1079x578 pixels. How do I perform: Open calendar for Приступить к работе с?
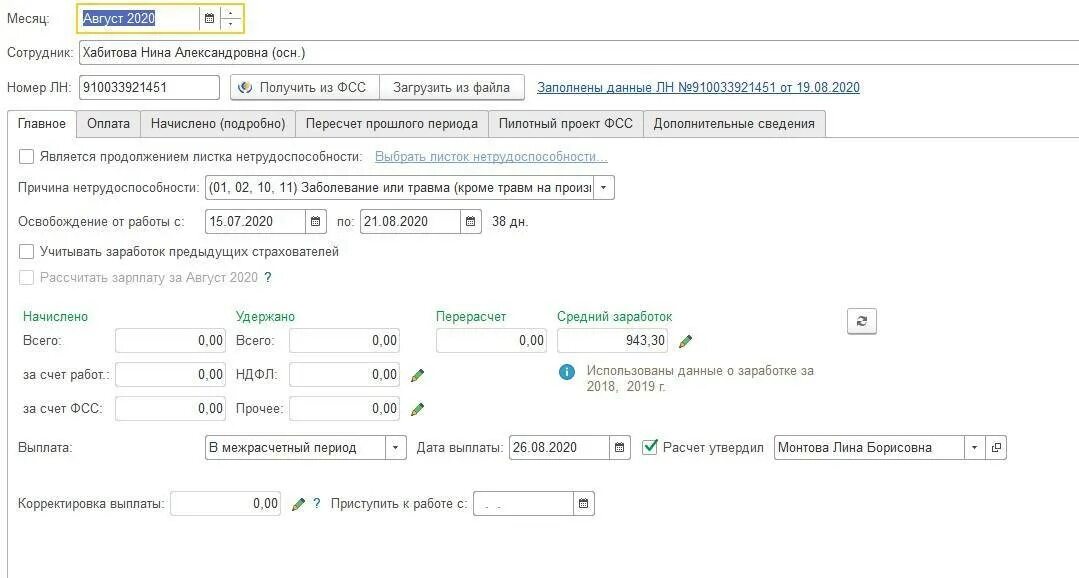pos(584,504)
